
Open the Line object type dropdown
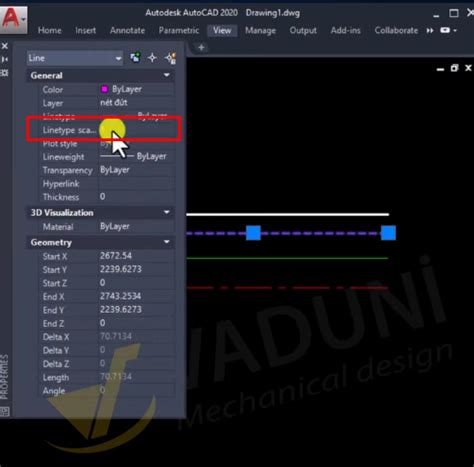coord(75,58)
